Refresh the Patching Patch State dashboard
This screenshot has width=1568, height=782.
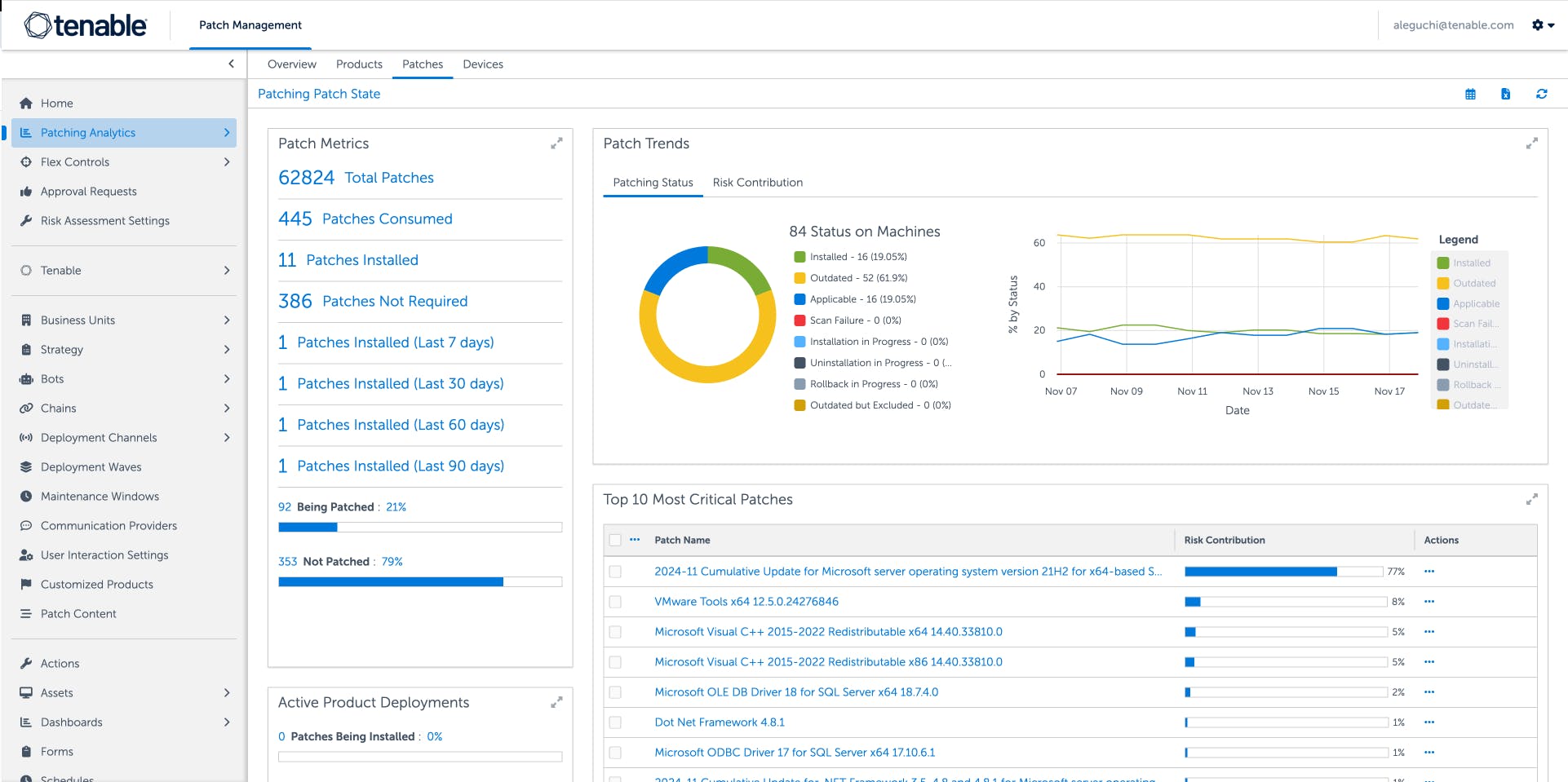pos(1542,94)
